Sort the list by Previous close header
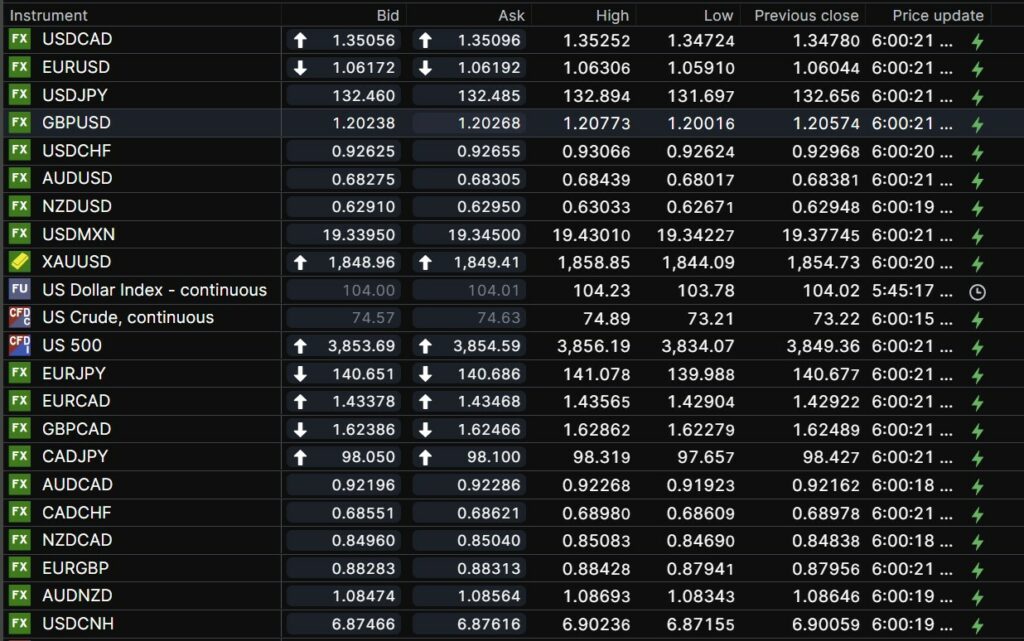 [805, 15]
